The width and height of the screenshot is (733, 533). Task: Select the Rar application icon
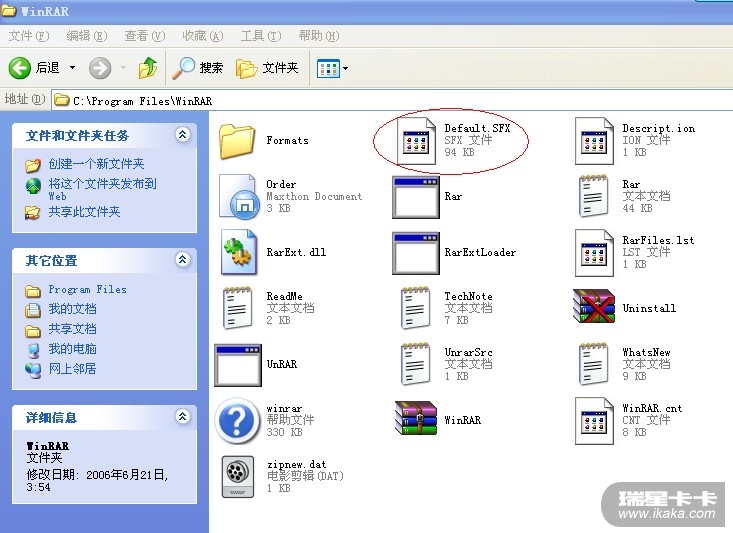coord(416,197)
